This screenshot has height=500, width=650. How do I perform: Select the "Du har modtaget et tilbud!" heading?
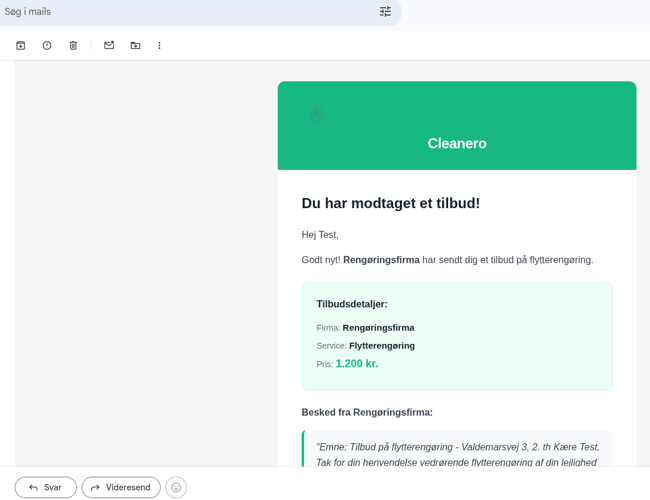tap(390, 203)
